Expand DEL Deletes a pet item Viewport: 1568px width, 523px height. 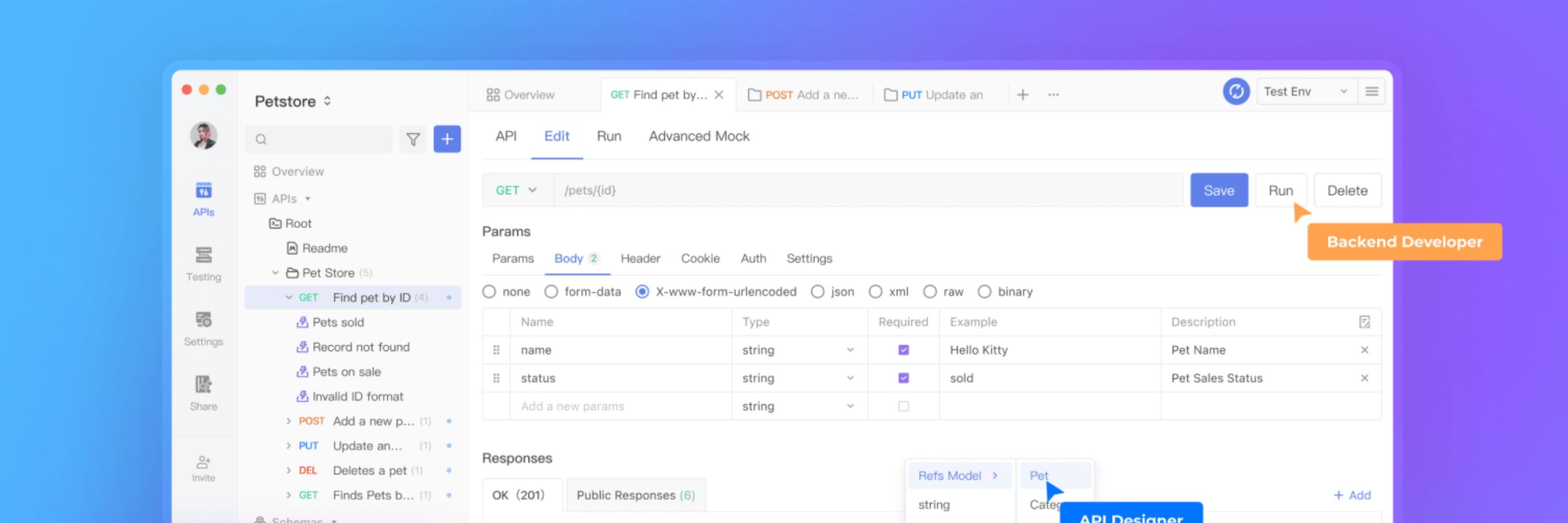(289, 471)
